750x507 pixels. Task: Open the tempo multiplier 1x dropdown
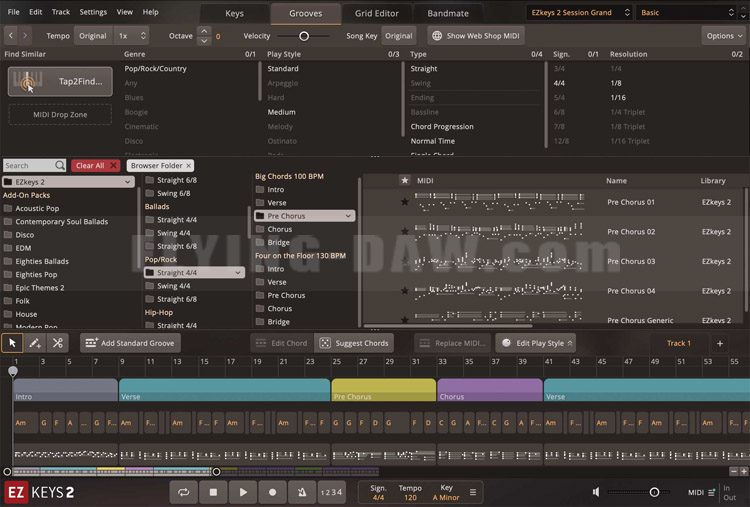(132, 35)
